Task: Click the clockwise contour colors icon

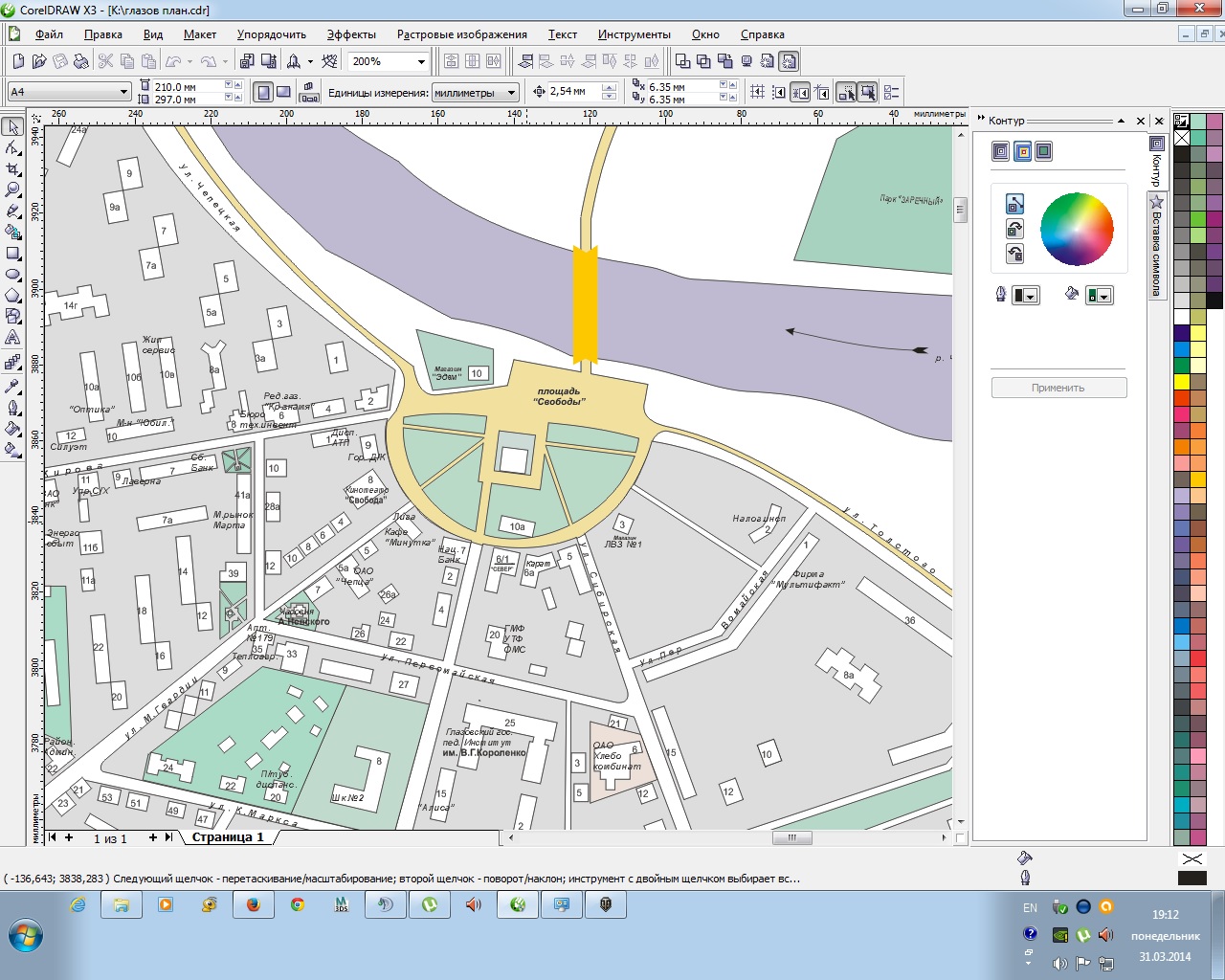Action: 1014,229
